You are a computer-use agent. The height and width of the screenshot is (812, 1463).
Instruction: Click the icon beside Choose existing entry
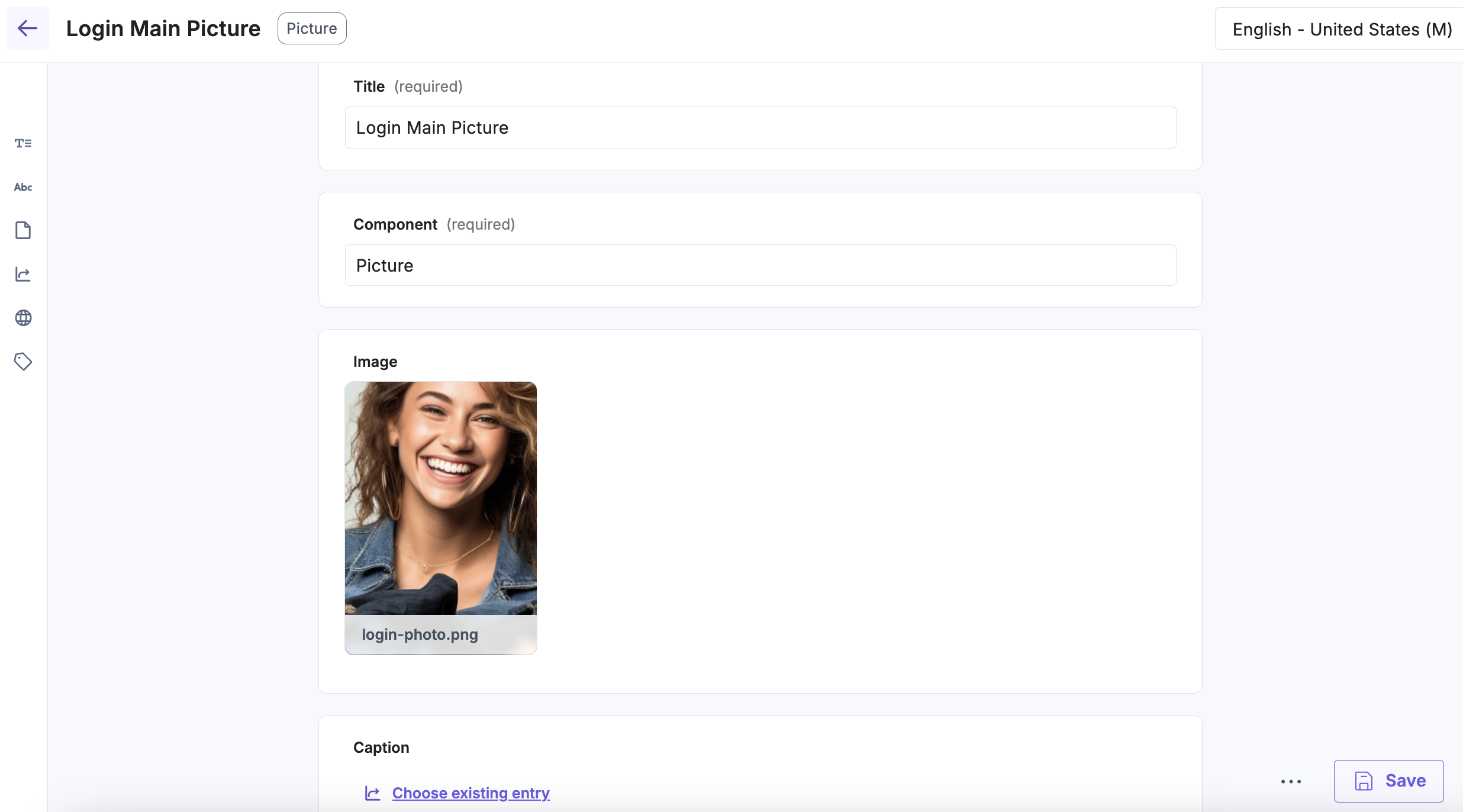373,793
